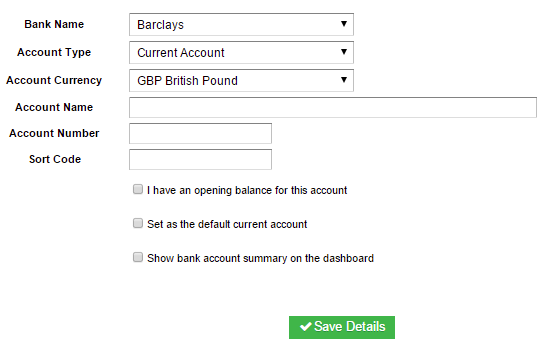
Task: Select the Sort Code input box
Action: tap(200, 159)
